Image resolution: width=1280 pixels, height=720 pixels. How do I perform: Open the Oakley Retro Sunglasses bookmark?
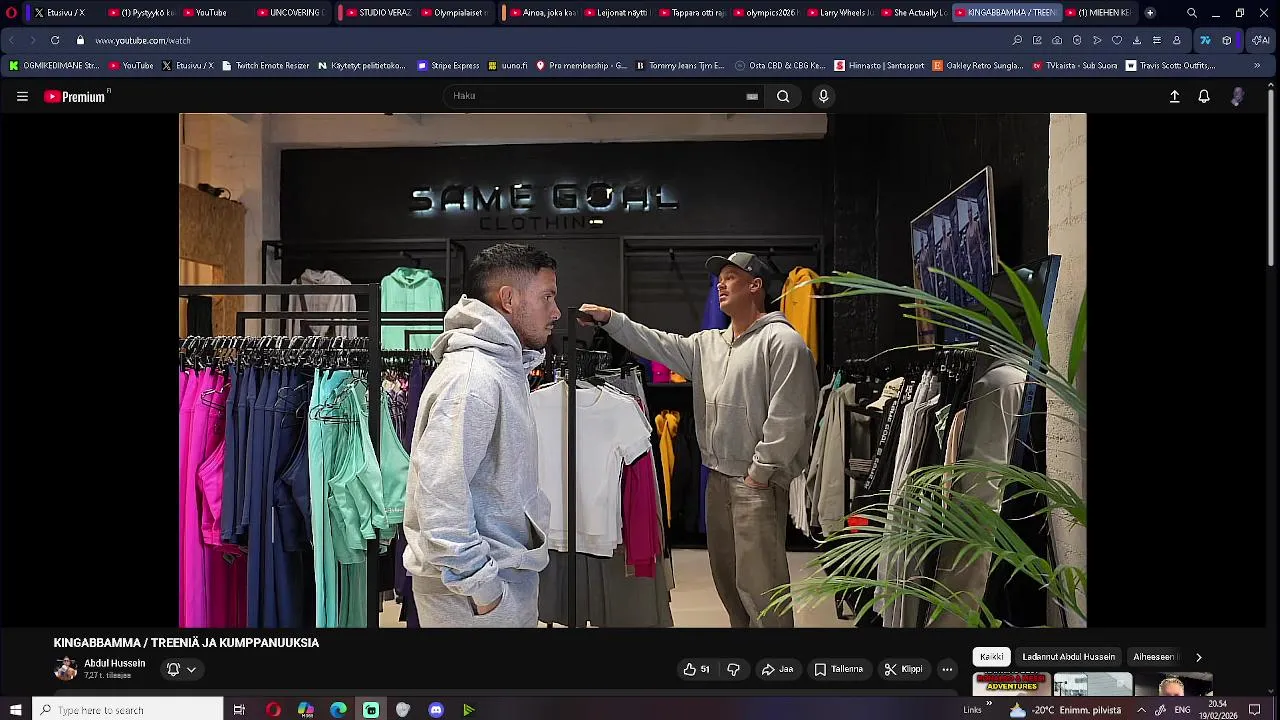pos(978,66)
